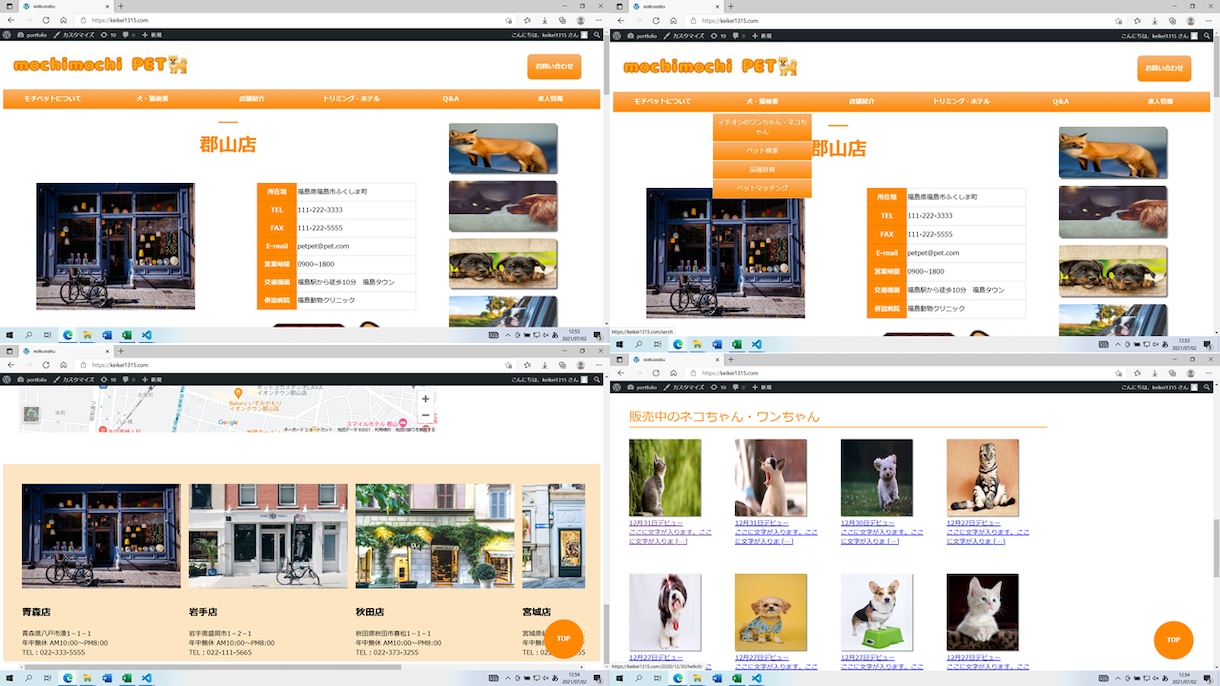Open portfolio link in bottom-right admin bar
This screenshot has height=686, width=1220.
click(x=642, y=386)
